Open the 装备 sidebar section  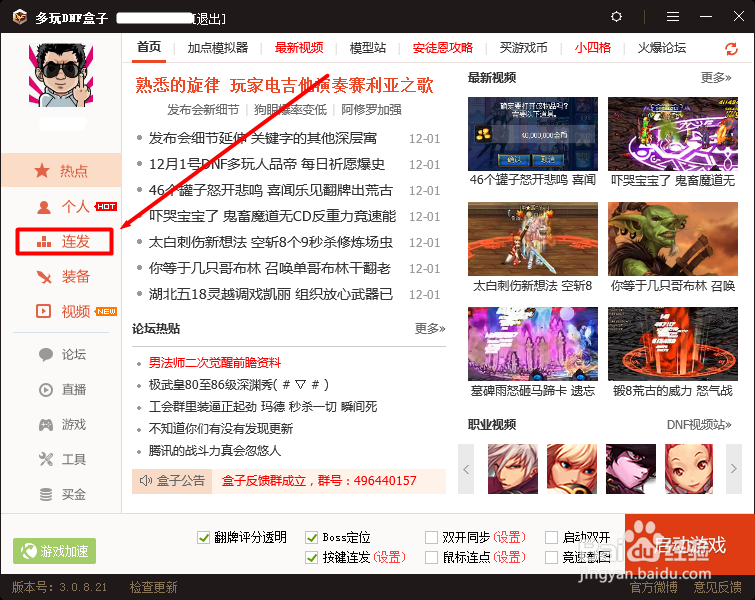[64, 276]
